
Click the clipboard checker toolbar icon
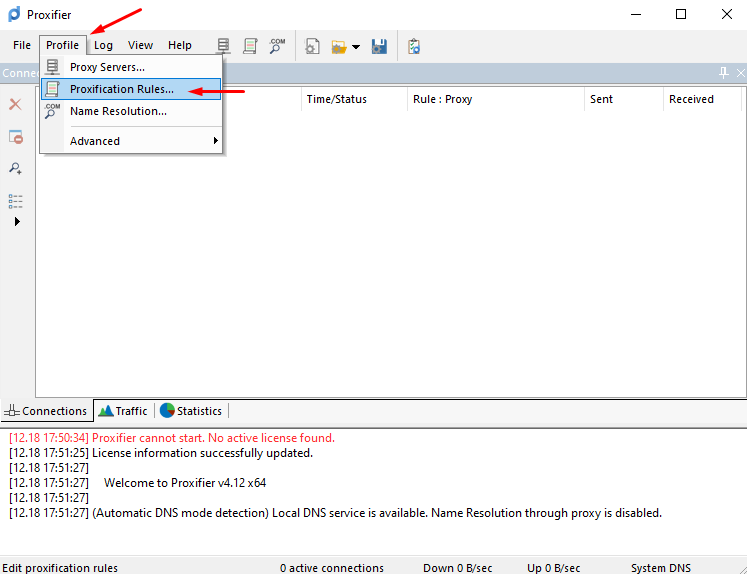point(414,46)
